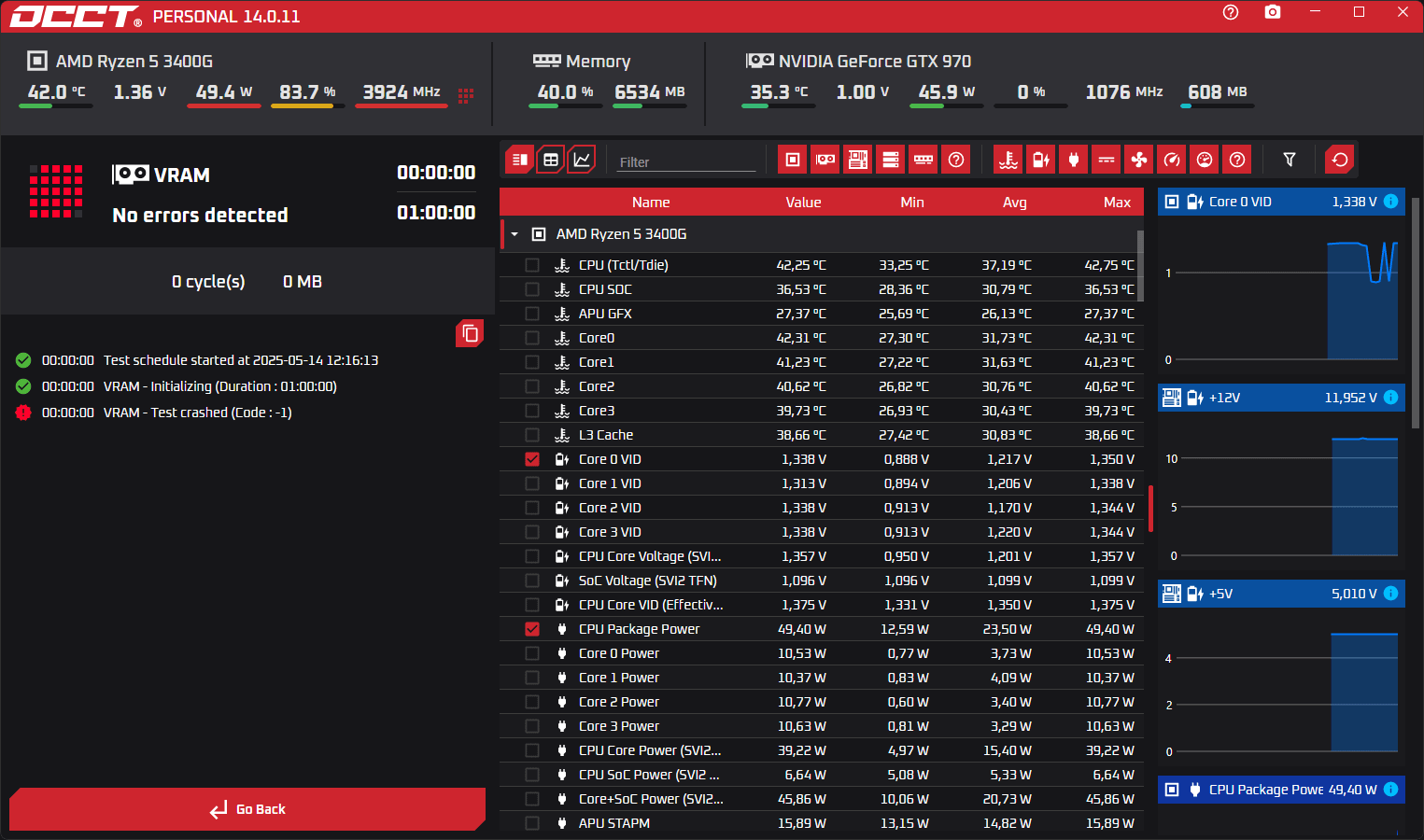Show only fan sensors
The image size is (1424, 840).
coord(1139,160)
